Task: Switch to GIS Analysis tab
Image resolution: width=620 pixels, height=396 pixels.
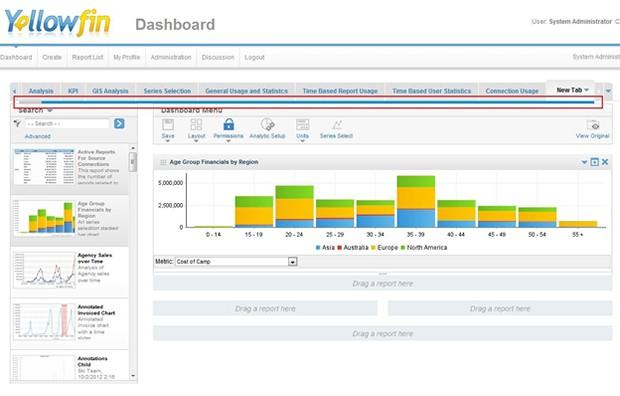Action: [110, 91]
